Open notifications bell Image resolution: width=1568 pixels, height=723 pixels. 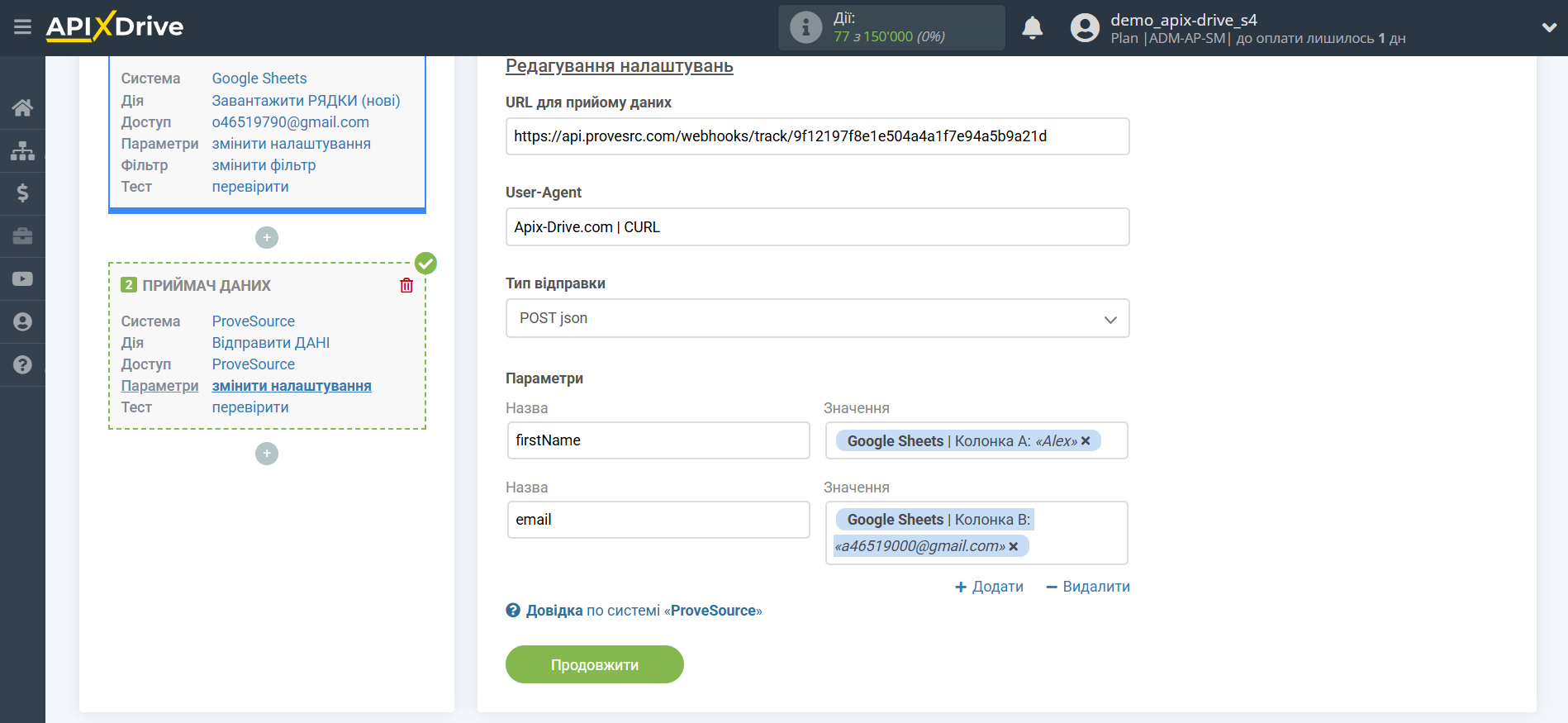(x=1032, y=27)
